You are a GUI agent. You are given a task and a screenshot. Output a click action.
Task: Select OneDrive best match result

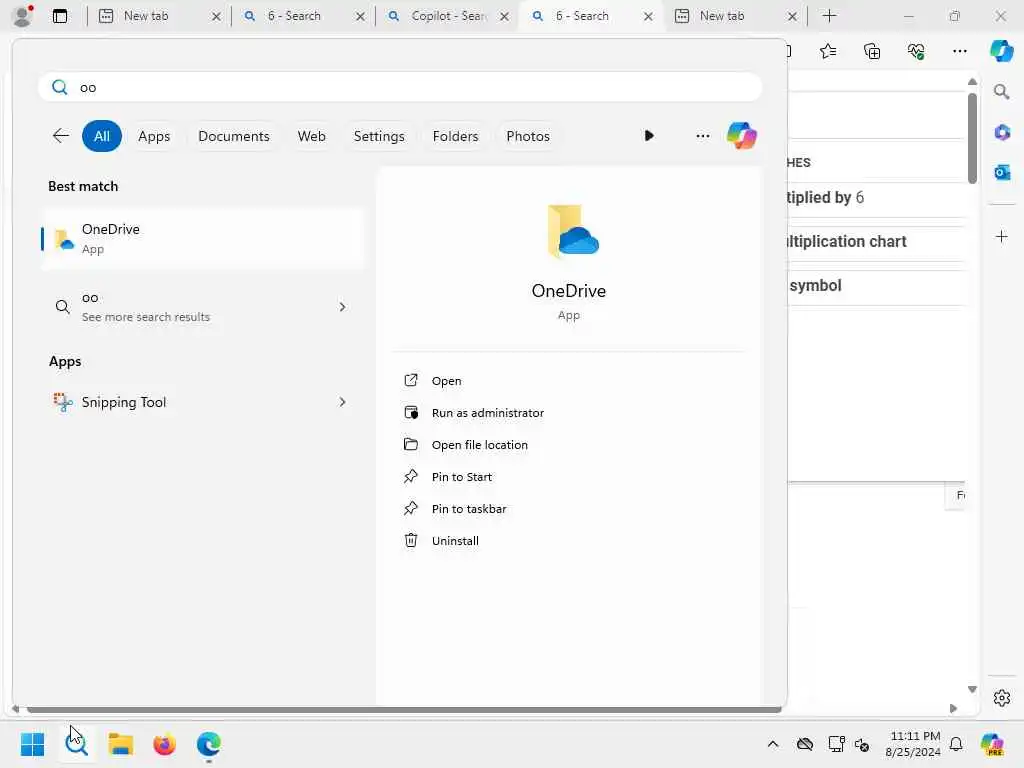point(202,238)
